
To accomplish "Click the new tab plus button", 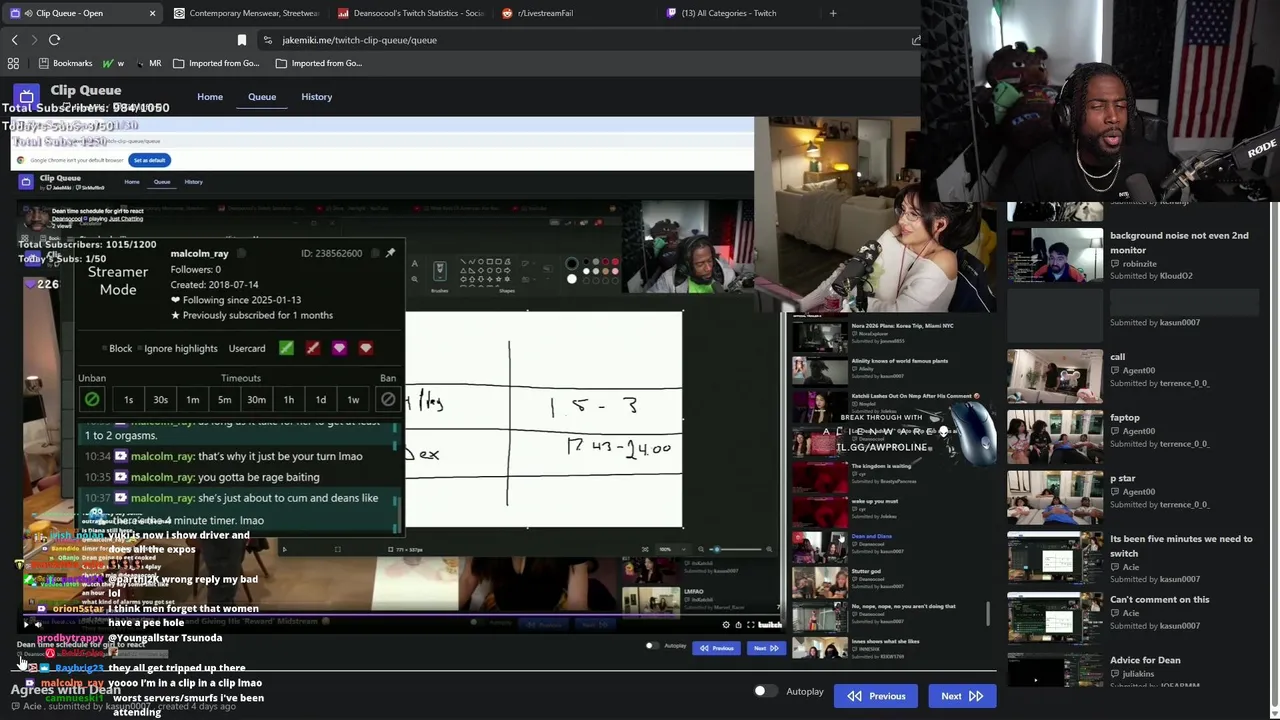I will tap(833, 13).
